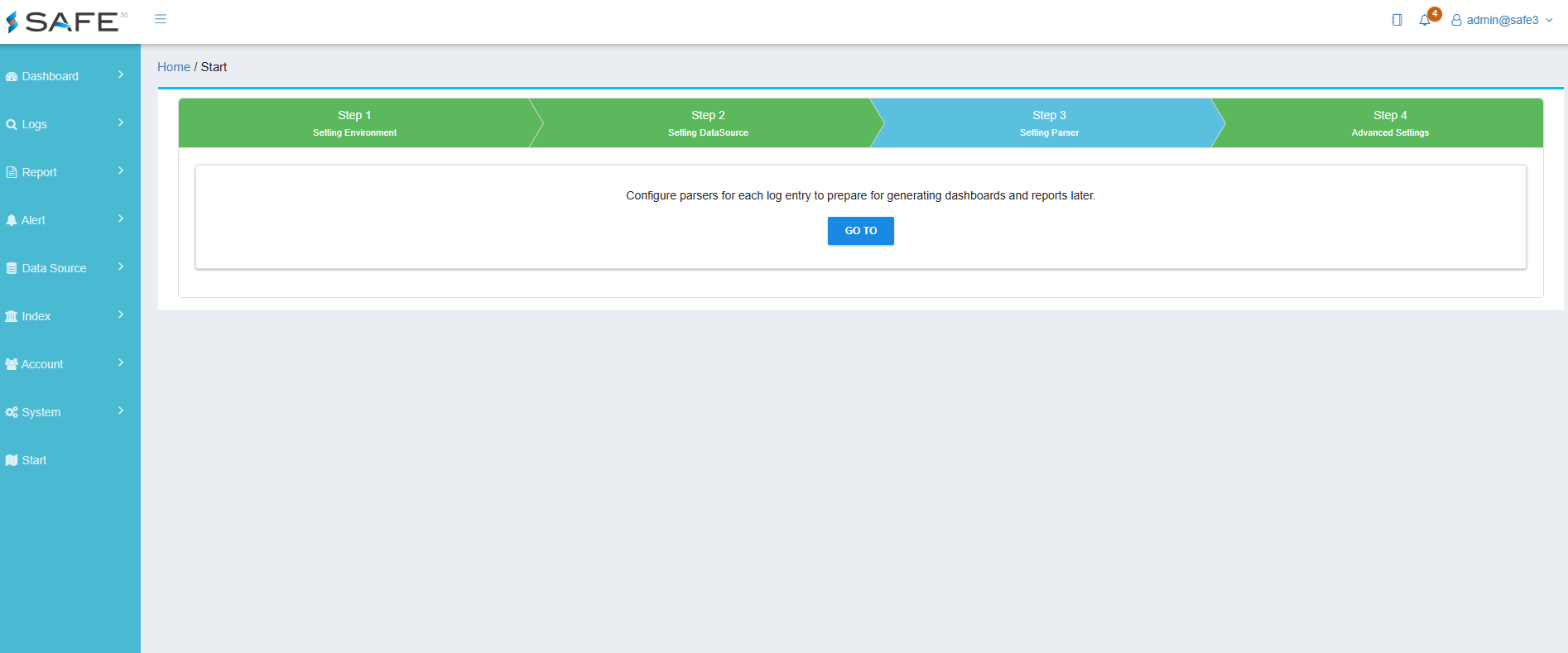The image size is (1568, 653).
Task: Open Alert in the sidebar
Action: pyautogui.click(x=70, y=220)
